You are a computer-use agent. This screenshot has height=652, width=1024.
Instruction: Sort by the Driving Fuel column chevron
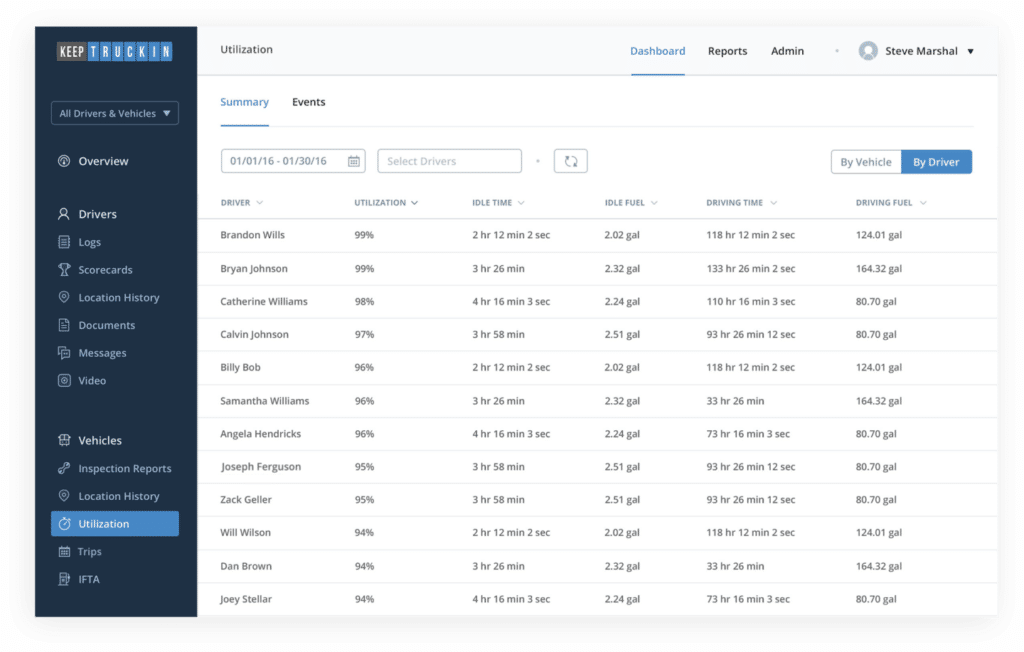(x=923, y=203)
